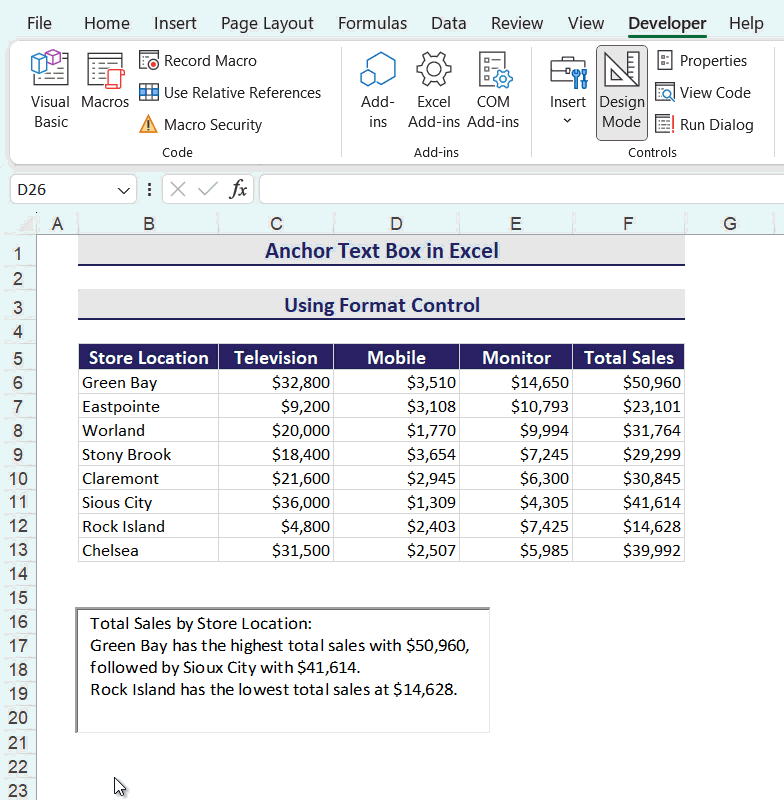784x800 pixels.
Task: Open the Help tab
Action: point(746,23)
